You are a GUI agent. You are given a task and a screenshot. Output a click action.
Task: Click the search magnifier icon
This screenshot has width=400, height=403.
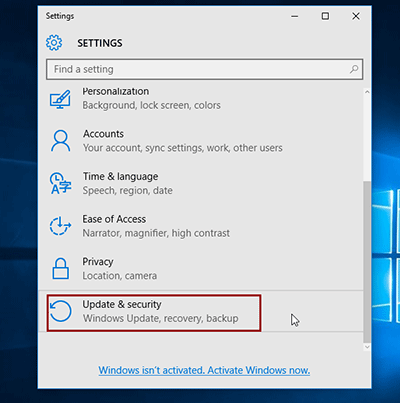354,69
